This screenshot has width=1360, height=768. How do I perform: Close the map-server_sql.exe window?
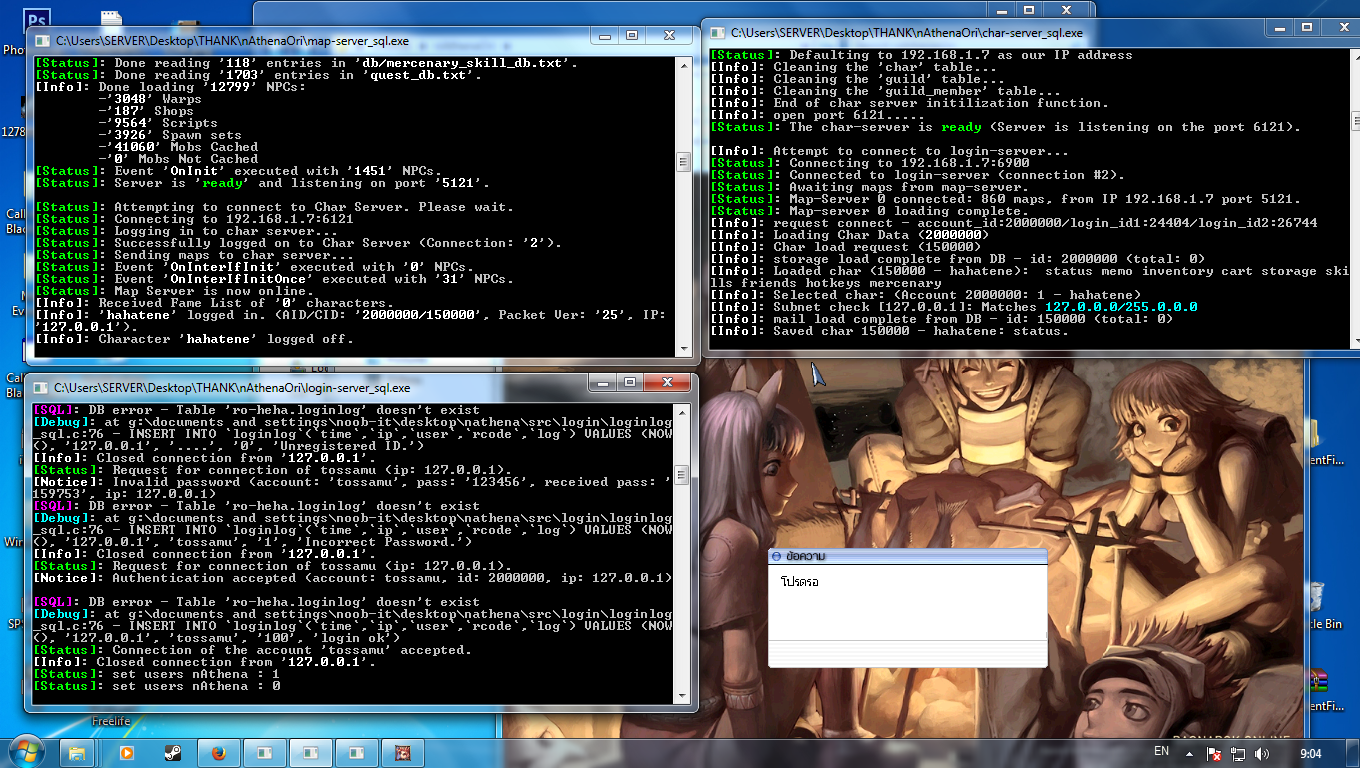pos(668,35)
